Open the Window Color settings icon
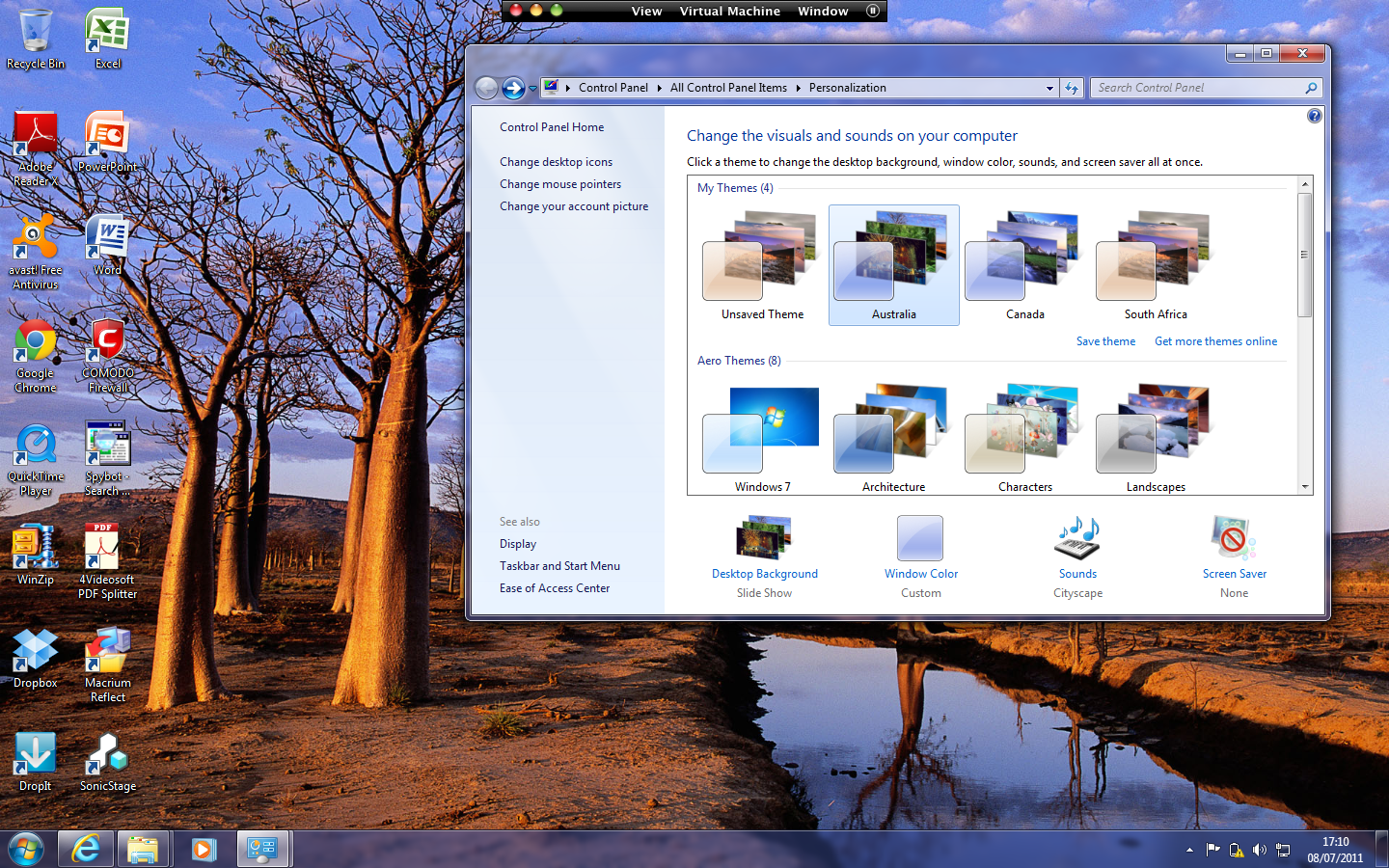Image resolution: width=1389 pixels, height=868 pixels. tap(920, 538)
